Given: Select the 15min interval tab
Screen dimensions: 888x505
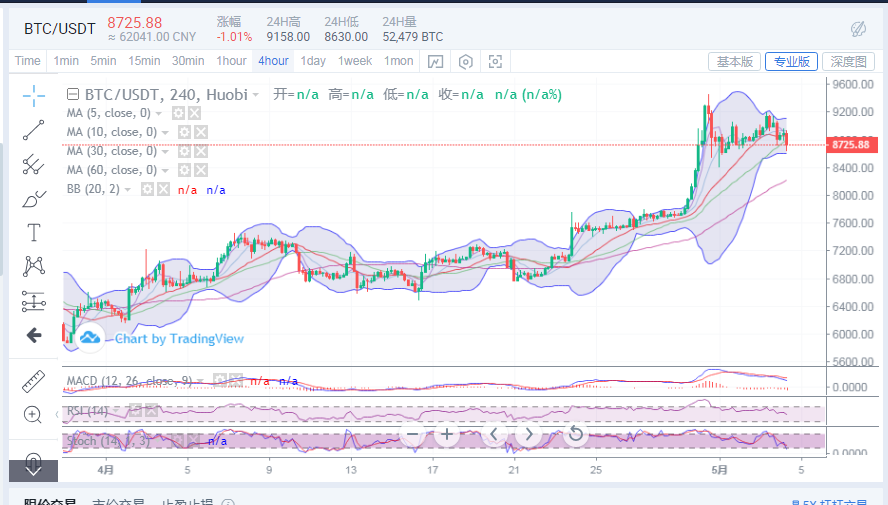Looking at the screenshot, I should pyautogui.click(x=144, y=61).
